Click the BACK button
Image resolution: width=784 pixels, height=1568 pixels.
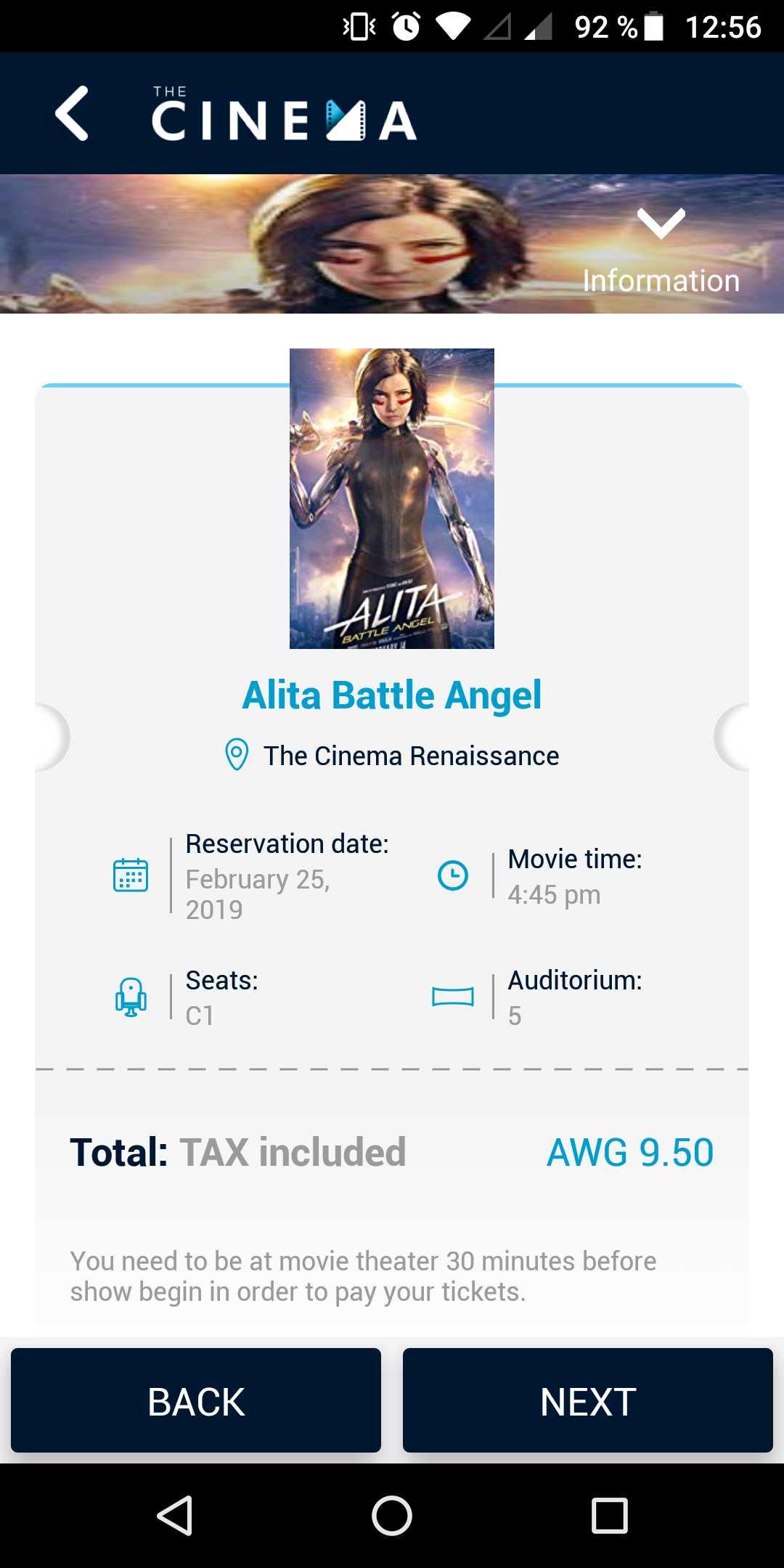click(196, 1400)
